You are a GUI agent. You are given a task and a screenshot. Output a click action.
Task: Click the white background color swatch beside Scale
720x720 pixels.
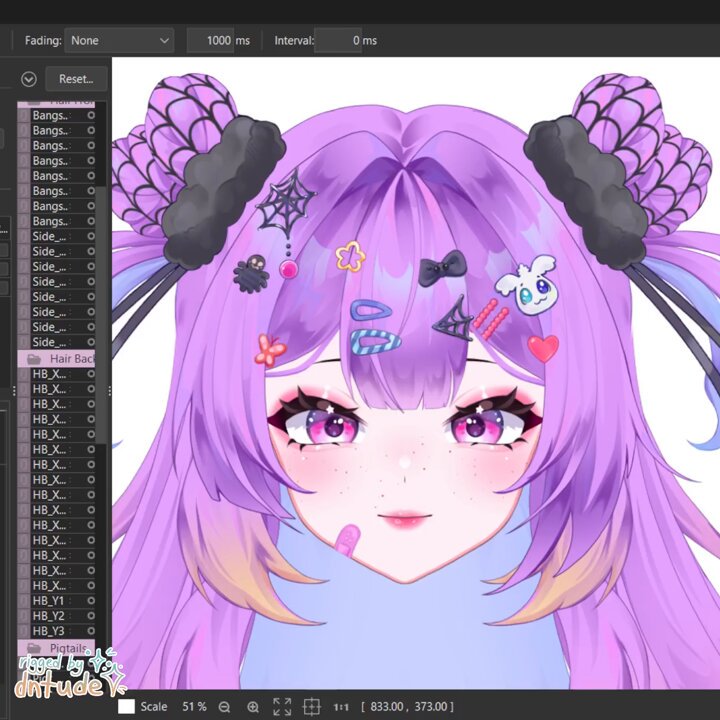coord(126,707)
